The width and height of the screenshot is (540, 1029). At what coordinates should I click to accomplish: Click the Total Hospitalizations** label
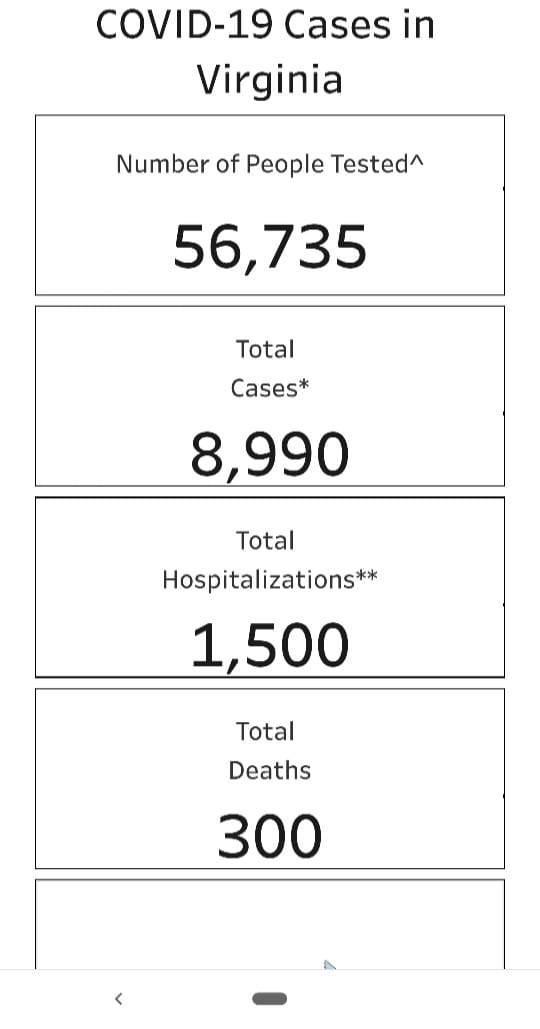(x=270, y=560)
